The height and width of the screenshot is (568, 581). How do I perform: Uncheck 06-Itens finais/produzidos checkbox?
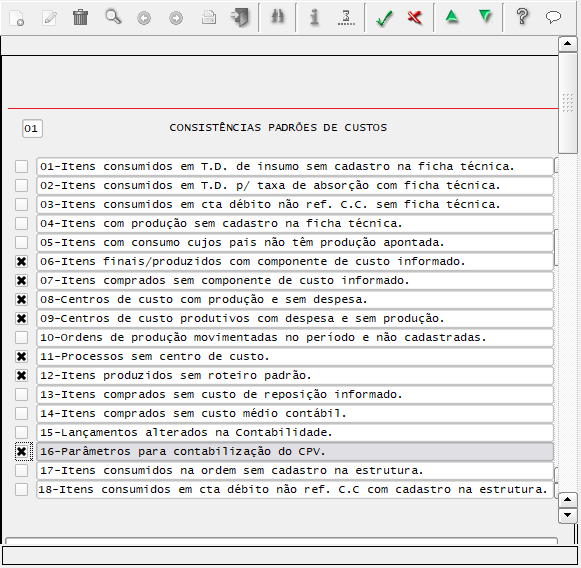21,262
